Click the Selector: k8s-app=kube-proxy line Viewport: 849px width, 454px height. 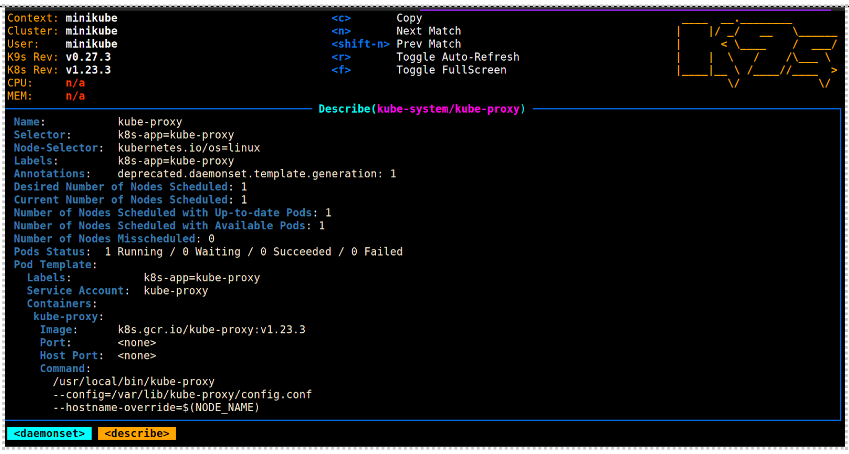pyautogui.click(x=124, y=135)
